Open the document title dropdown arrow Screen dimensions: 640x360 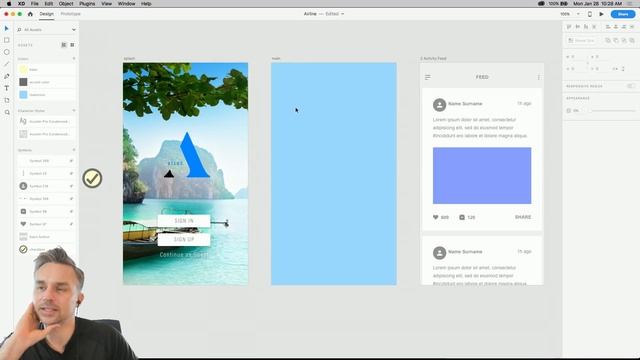tap(342, 14)
